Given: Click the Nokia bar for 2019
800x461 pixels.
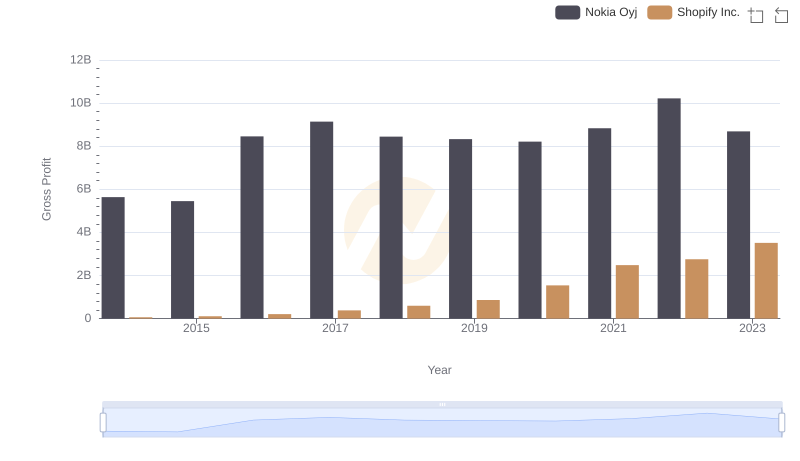Looking at the screenshot, I should pos(460,228).
